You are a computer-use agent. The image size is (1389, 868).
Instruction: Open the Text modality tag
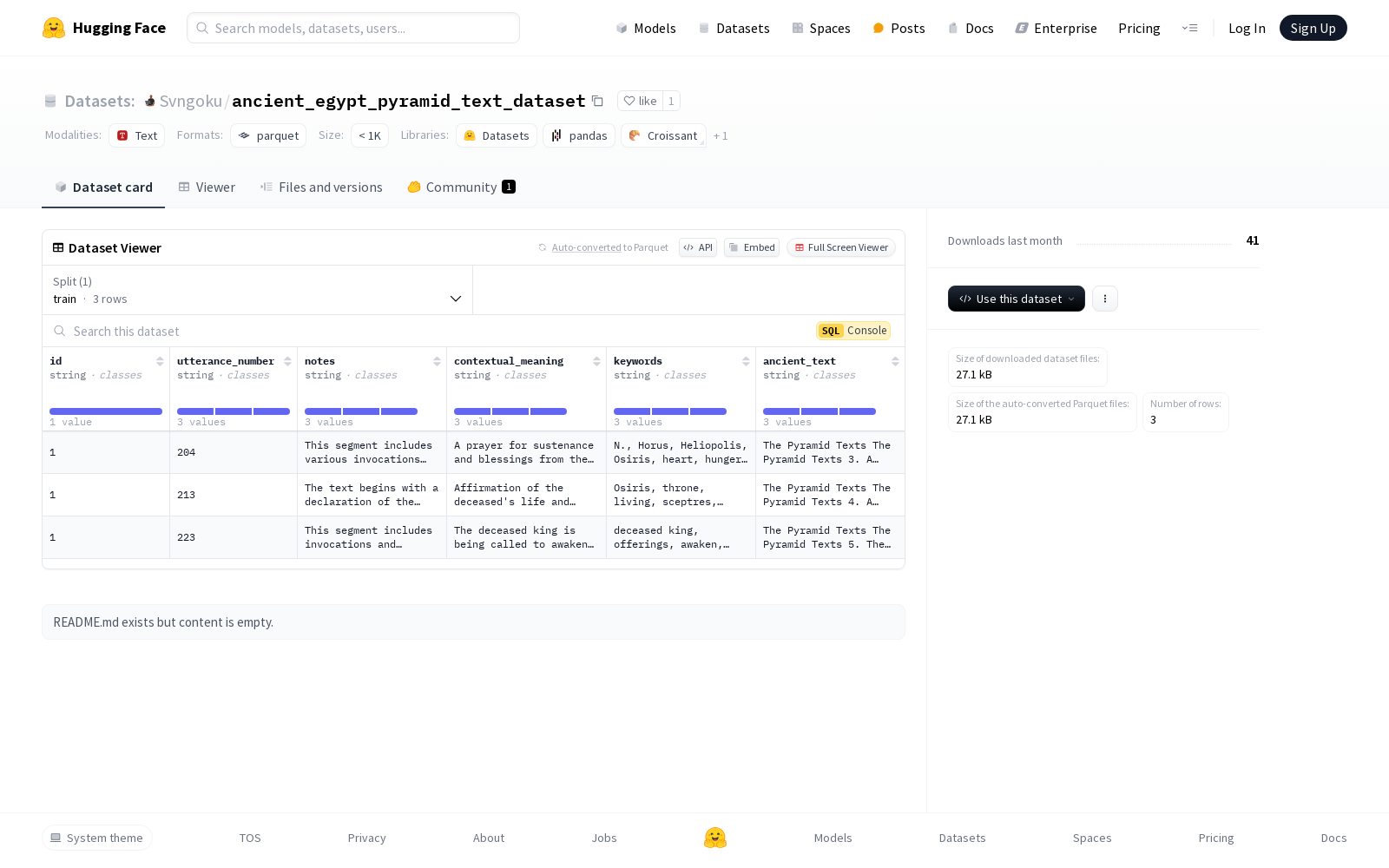pyautogui.click(x=137, y=135)
